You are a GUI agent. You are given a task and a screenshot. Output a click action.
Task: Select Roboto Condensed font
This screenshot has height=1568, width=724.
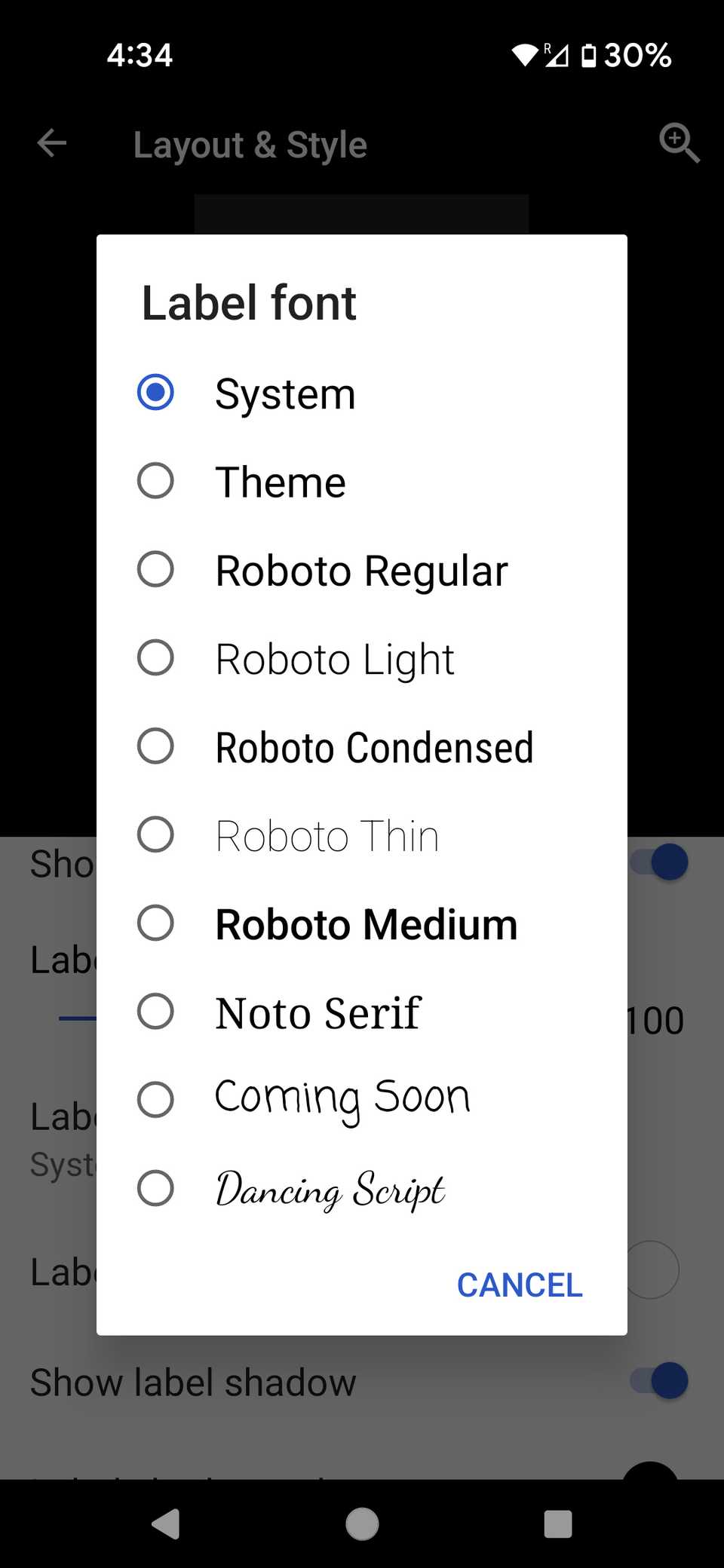(374, 746)
